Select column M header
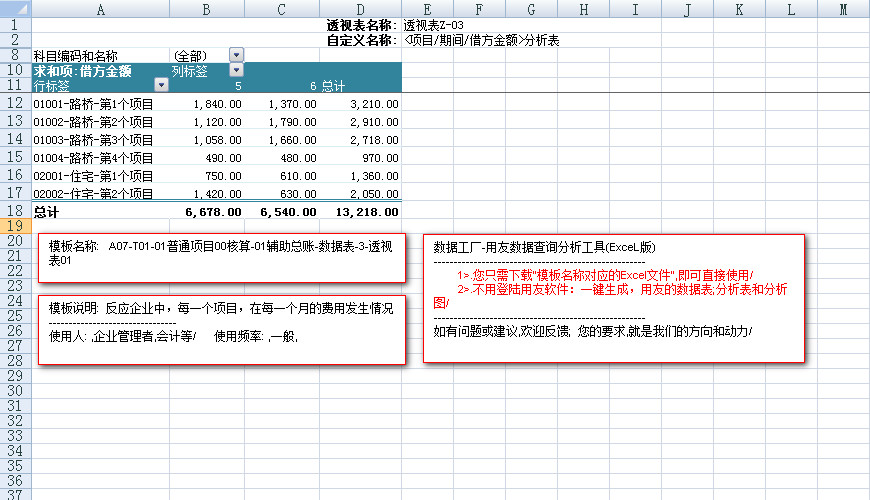The height and width of the screenshot is (500, 870). [843, 9]
